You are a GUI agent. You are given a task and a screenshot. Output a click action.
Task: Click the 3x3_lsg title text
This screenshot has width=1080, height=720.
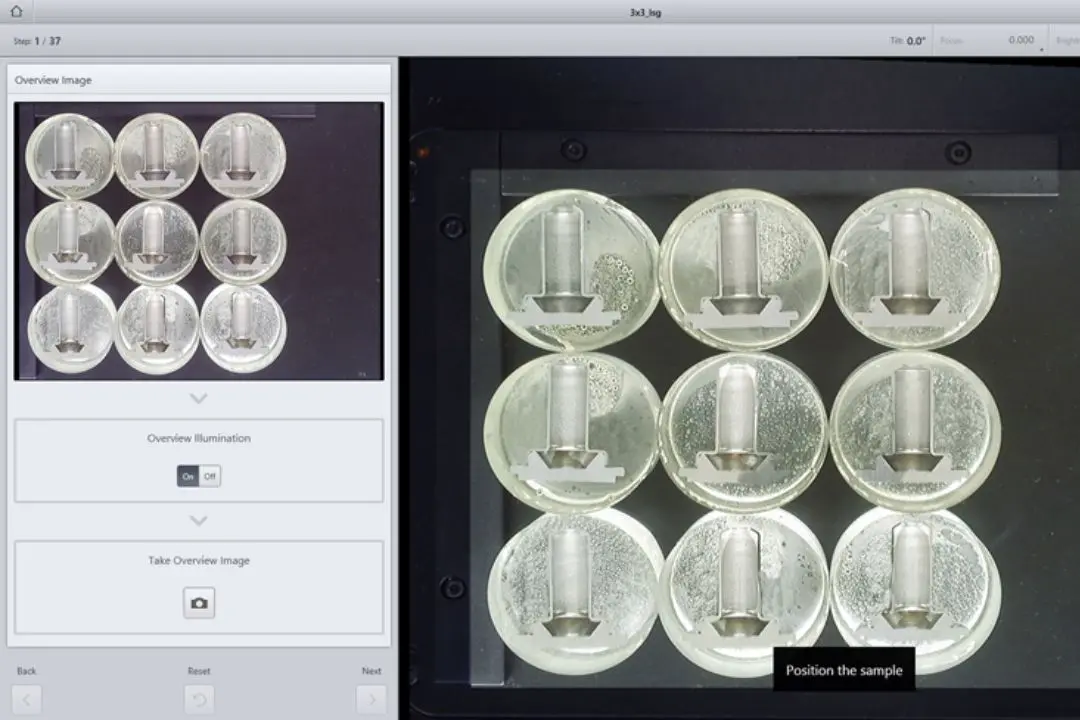pyautogui.click(x=645, y=12)
